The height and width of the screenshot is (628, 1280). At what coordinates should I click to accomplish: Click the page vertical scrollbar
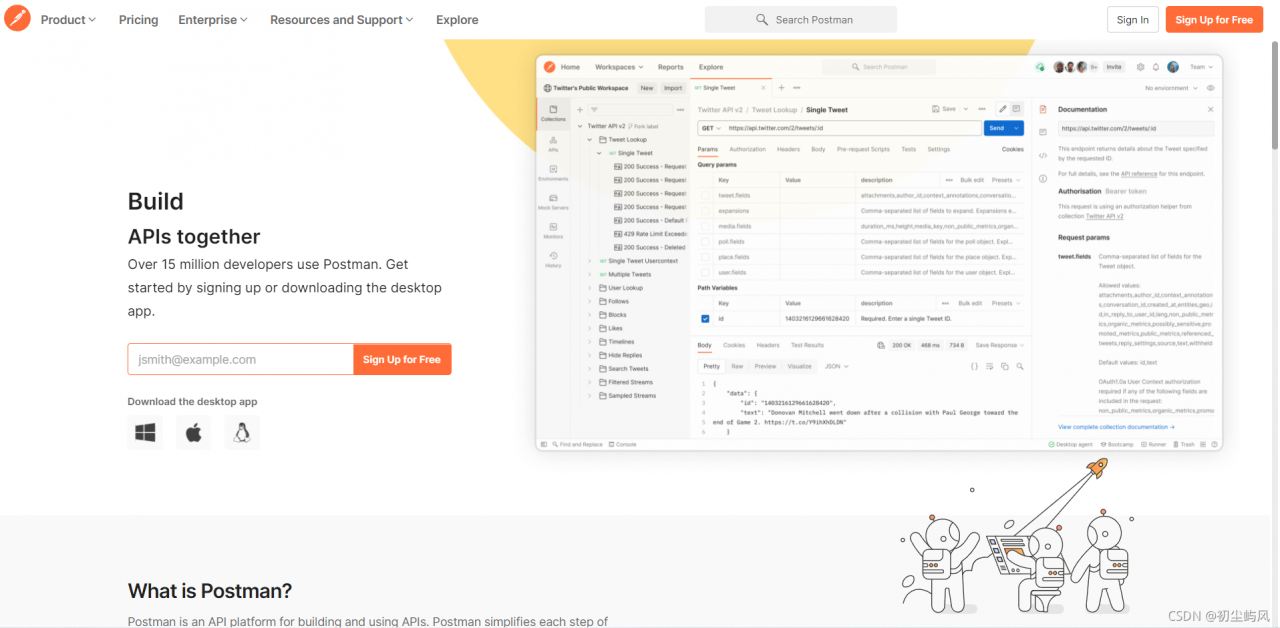[1273, 95]
